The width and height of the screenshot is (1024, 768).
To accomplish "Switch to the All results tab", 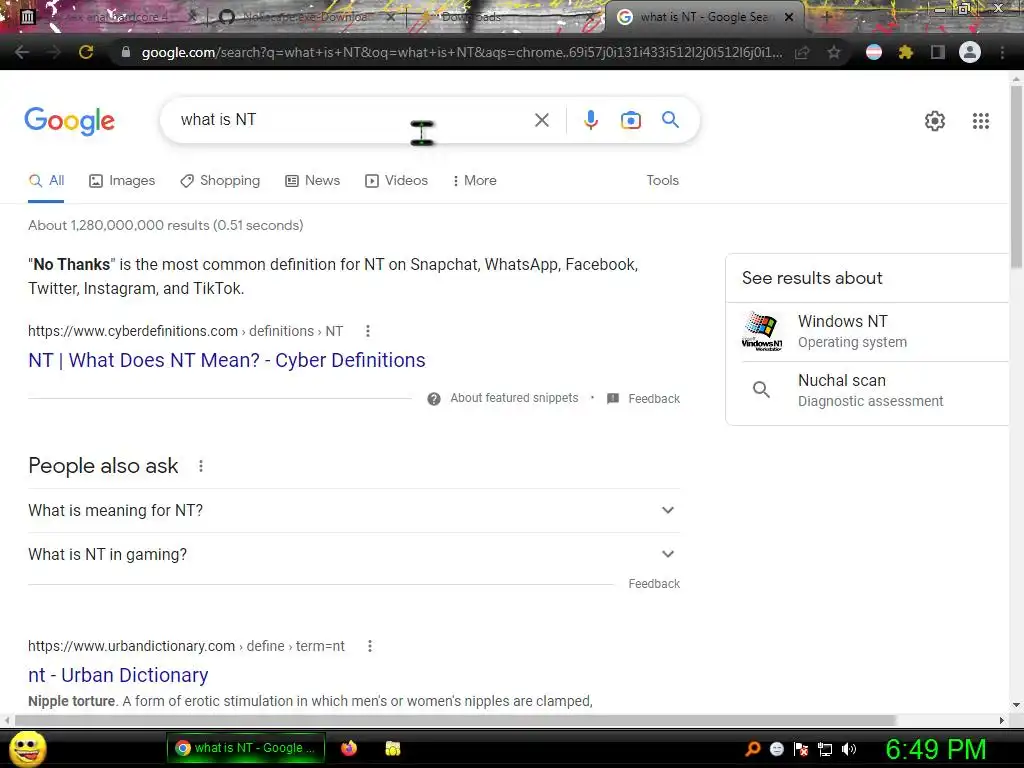I will [x=46, y=181].
